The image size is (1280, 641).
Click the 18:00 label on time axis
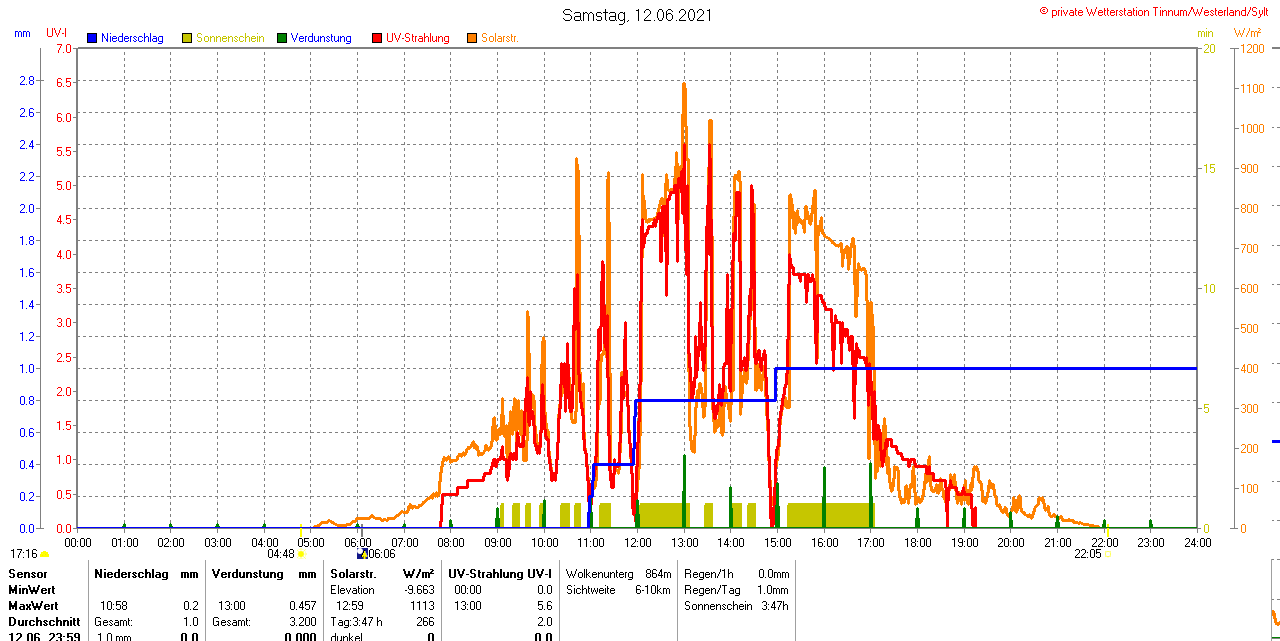[x=917, y=542]
